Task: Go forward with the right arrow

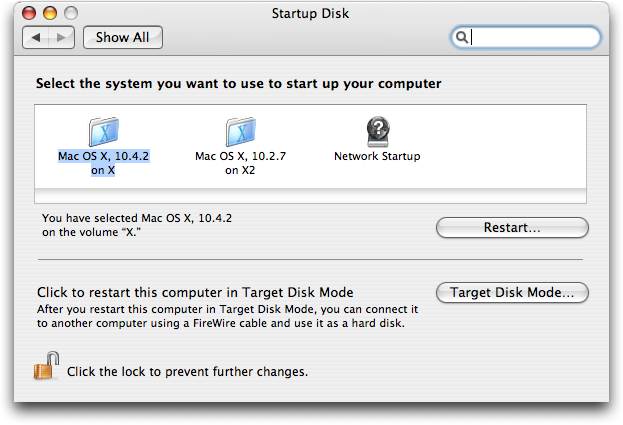Action: pyautogui.click(x=61, y=38)
